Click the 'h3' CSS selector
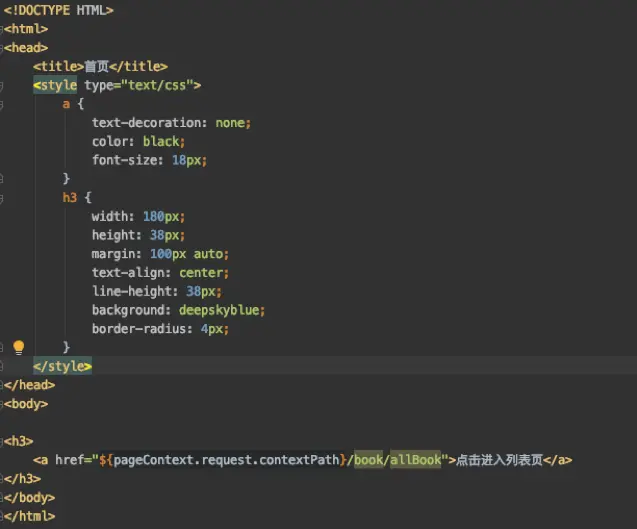 coord(69,197)
